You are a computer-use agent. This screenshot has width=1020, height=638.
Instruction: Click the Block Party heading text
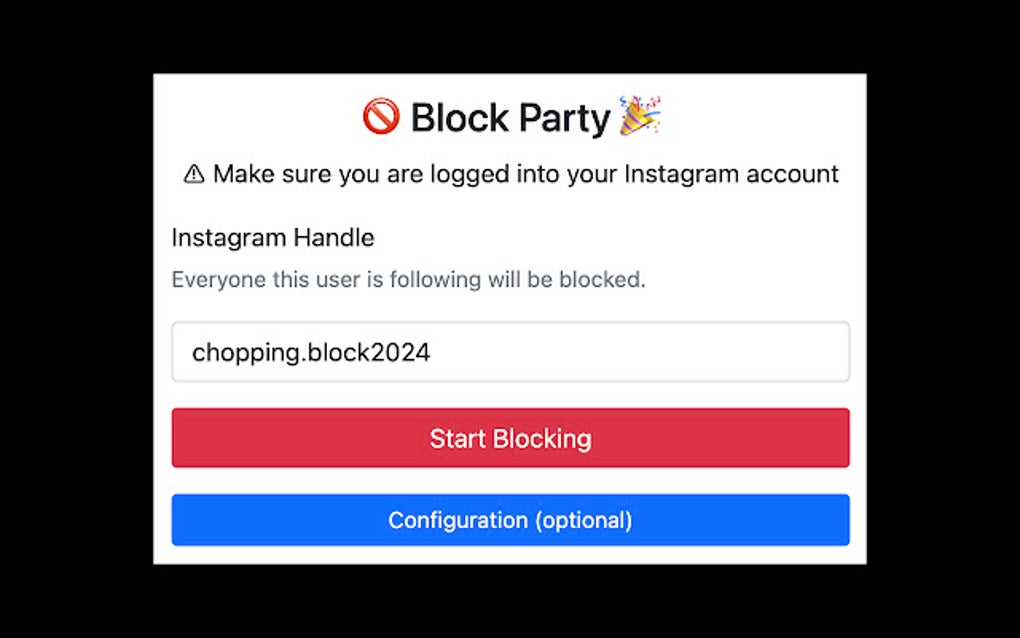510,118
